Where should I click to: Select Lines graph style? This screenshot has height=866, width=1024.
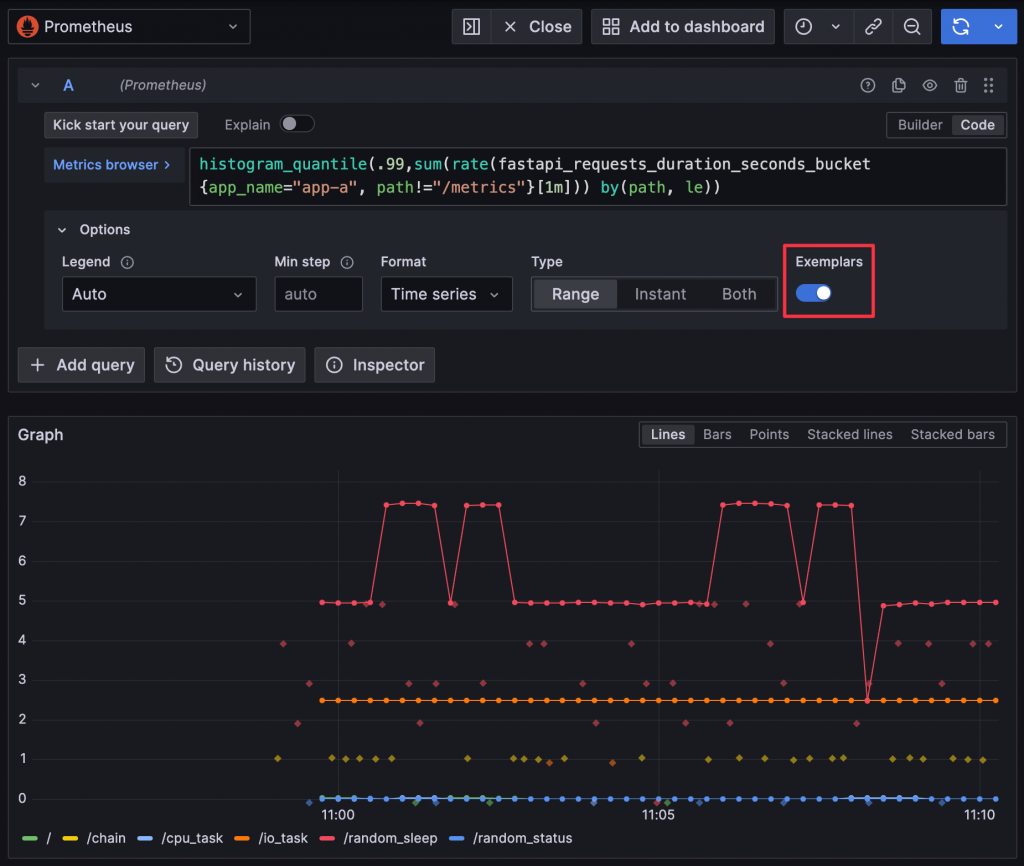[x=667, y=434]
